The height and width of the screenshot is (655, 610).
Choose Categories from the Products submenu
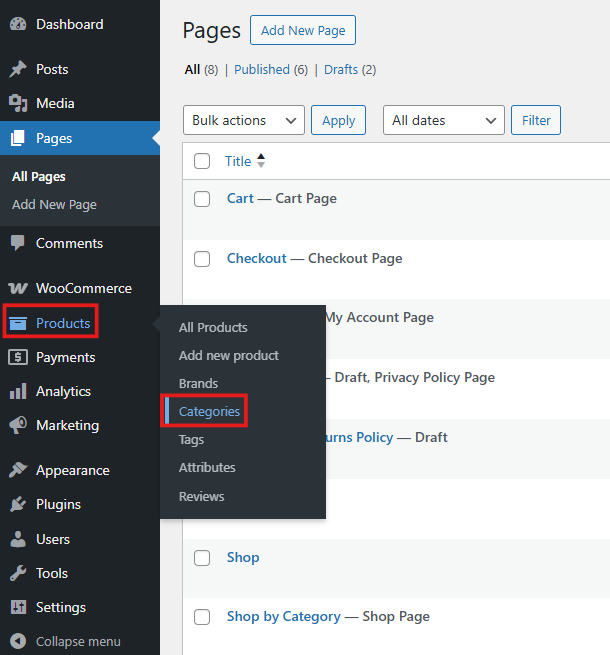click(209, 411)
